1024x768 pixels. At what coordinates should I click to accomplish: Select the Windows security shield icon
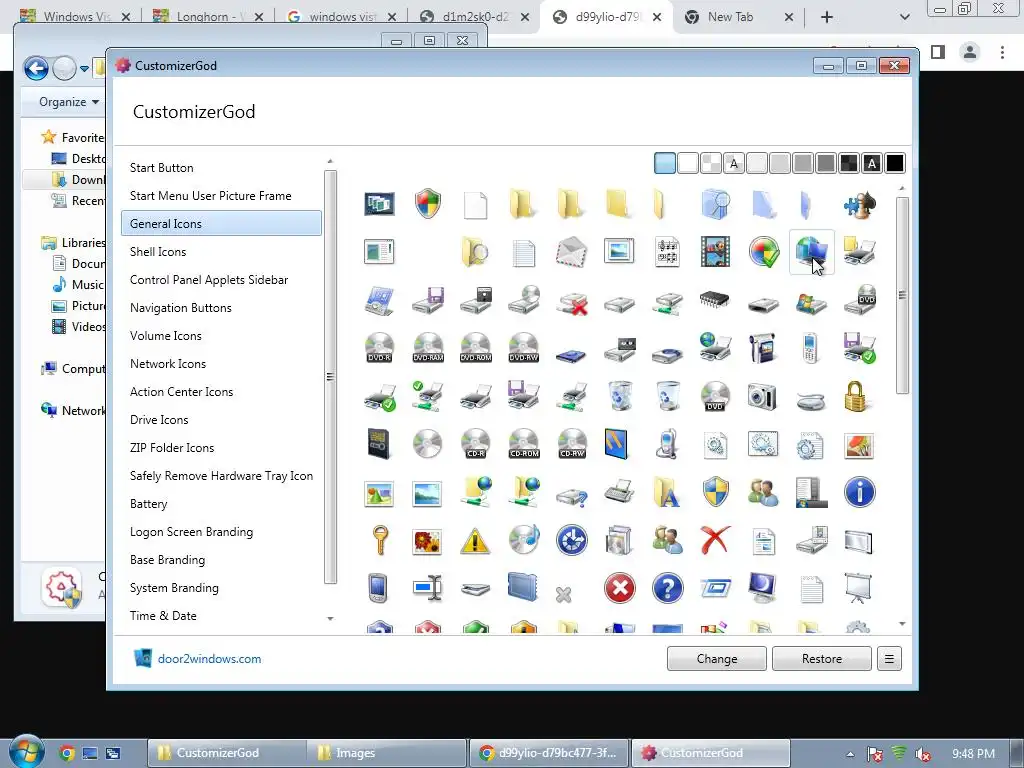[x=428, y=204]
